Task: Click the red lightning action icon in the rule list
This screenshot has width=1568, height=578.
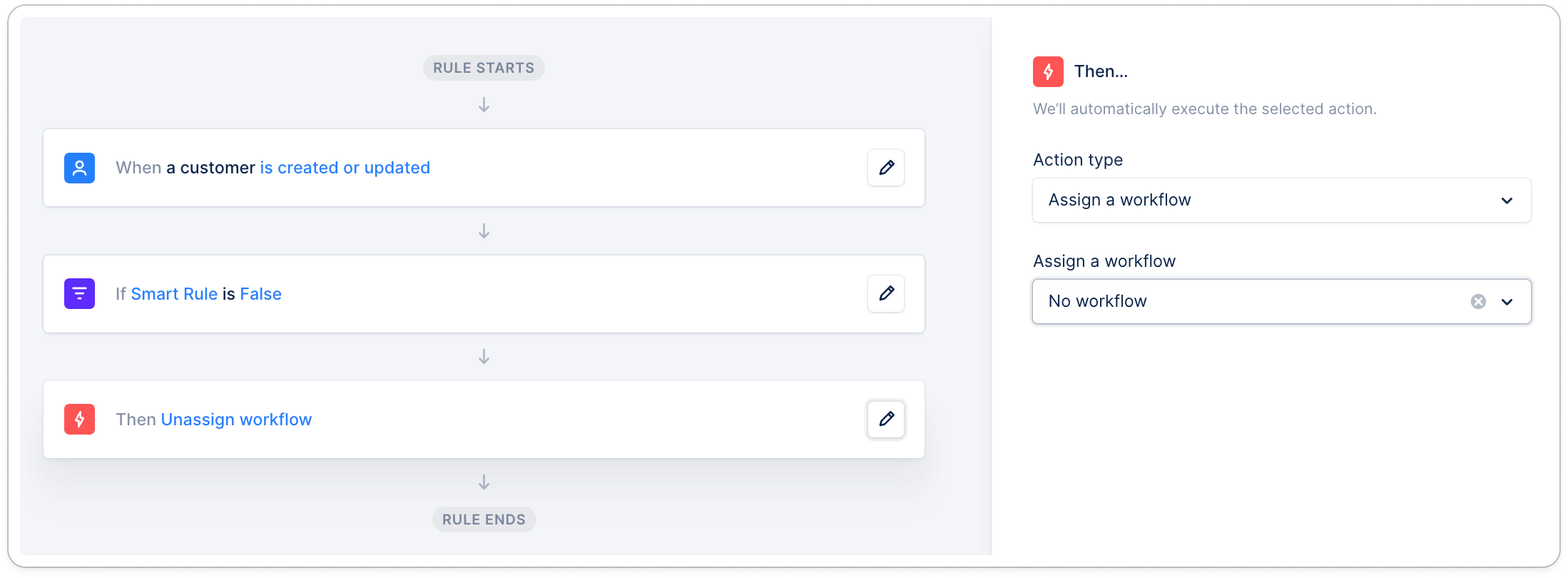Action: pos(79,419)
